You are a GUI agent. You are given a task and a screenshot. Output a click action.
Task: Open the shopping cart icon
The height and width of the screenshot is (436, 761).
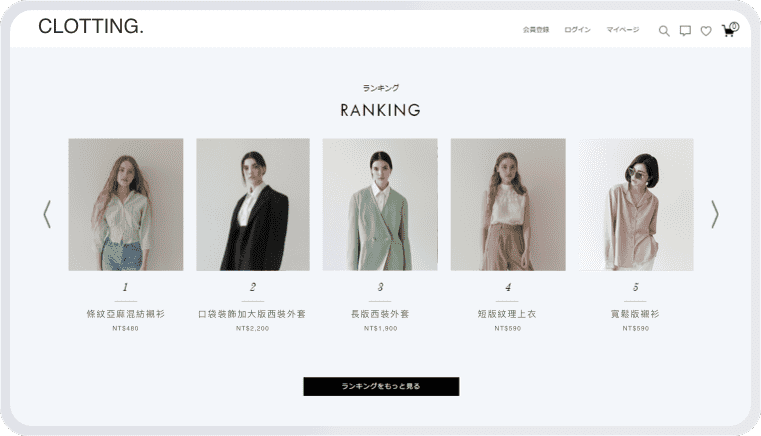[729, 30]
